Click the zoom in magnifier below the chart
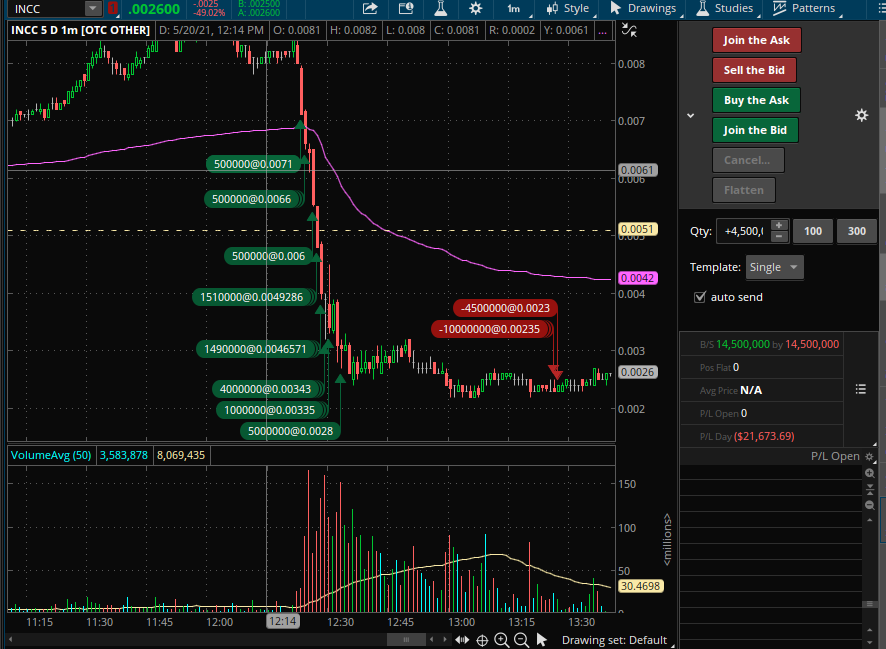The image size is (886, 649). pos(501,639)
